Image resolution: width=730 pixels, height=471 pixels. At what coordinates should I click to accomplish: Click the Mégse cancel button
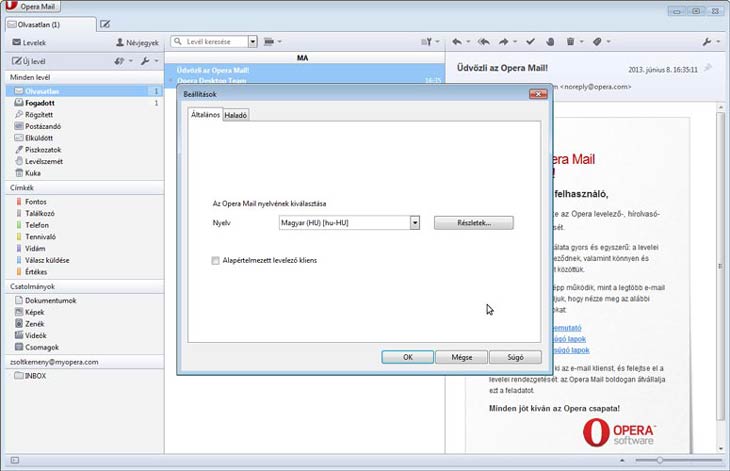(461, 357)
